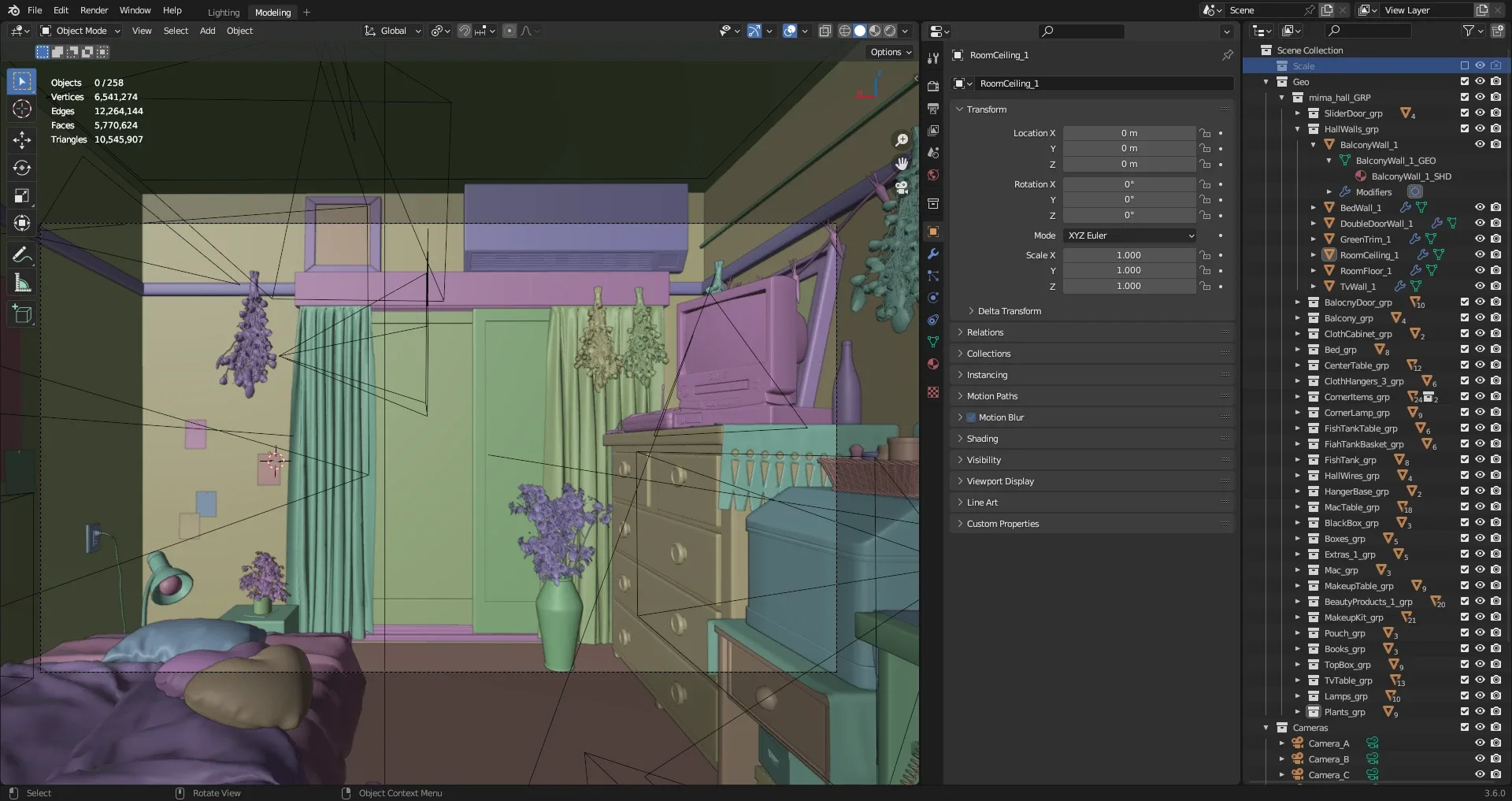1512x801 pixels.
Task: Select the Scale tool
Action: [22, 195]
